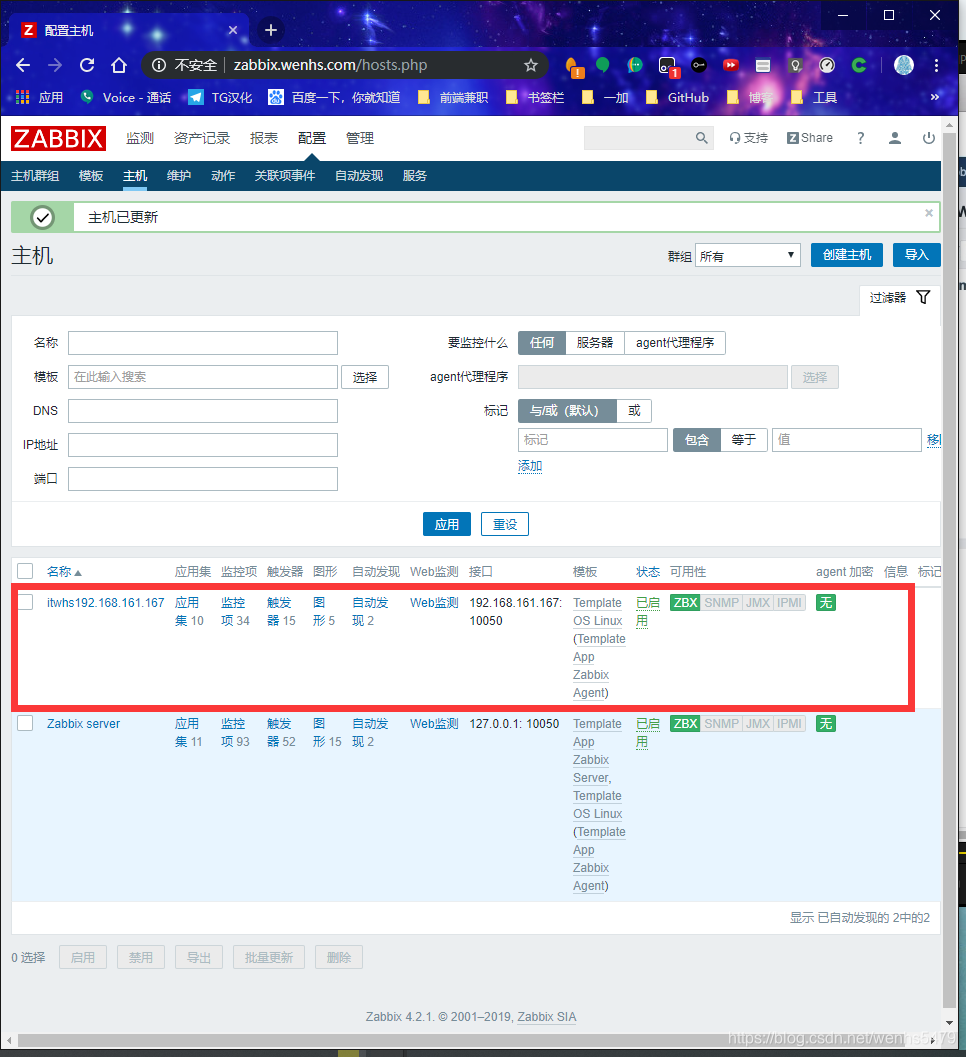
Task: Click the browser back arrow
Action: (x=23, y=65)
